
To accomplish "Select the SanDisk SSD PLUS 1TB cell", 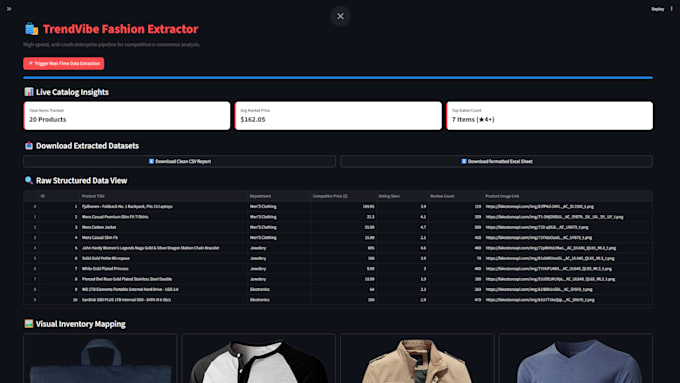I will tap(163, 300).
